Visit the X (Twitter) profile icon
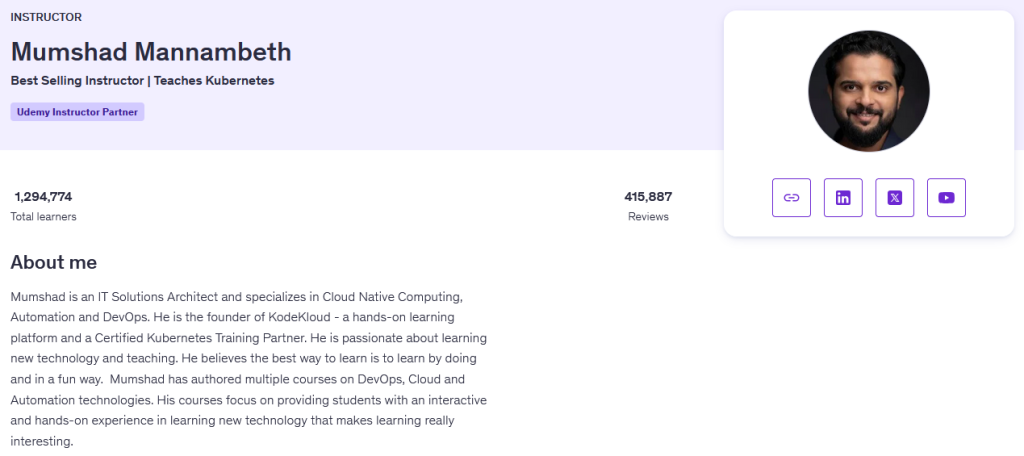The image size is (1024, 456). pyautogui.click(x=894, y=198)
